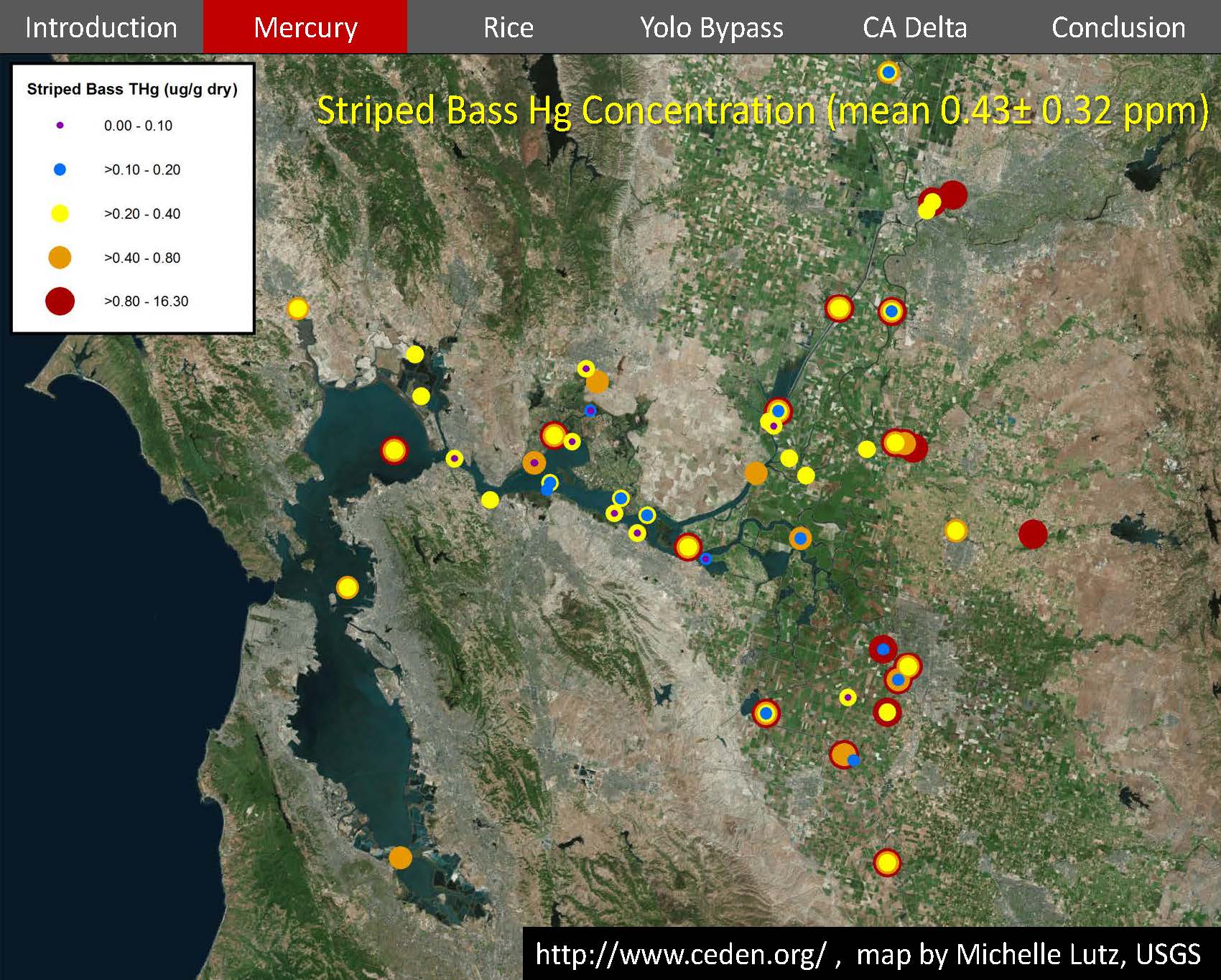Click the topmost blue-centered map marker
This screenshot has width=1221, height=980.
pos(888,73)
